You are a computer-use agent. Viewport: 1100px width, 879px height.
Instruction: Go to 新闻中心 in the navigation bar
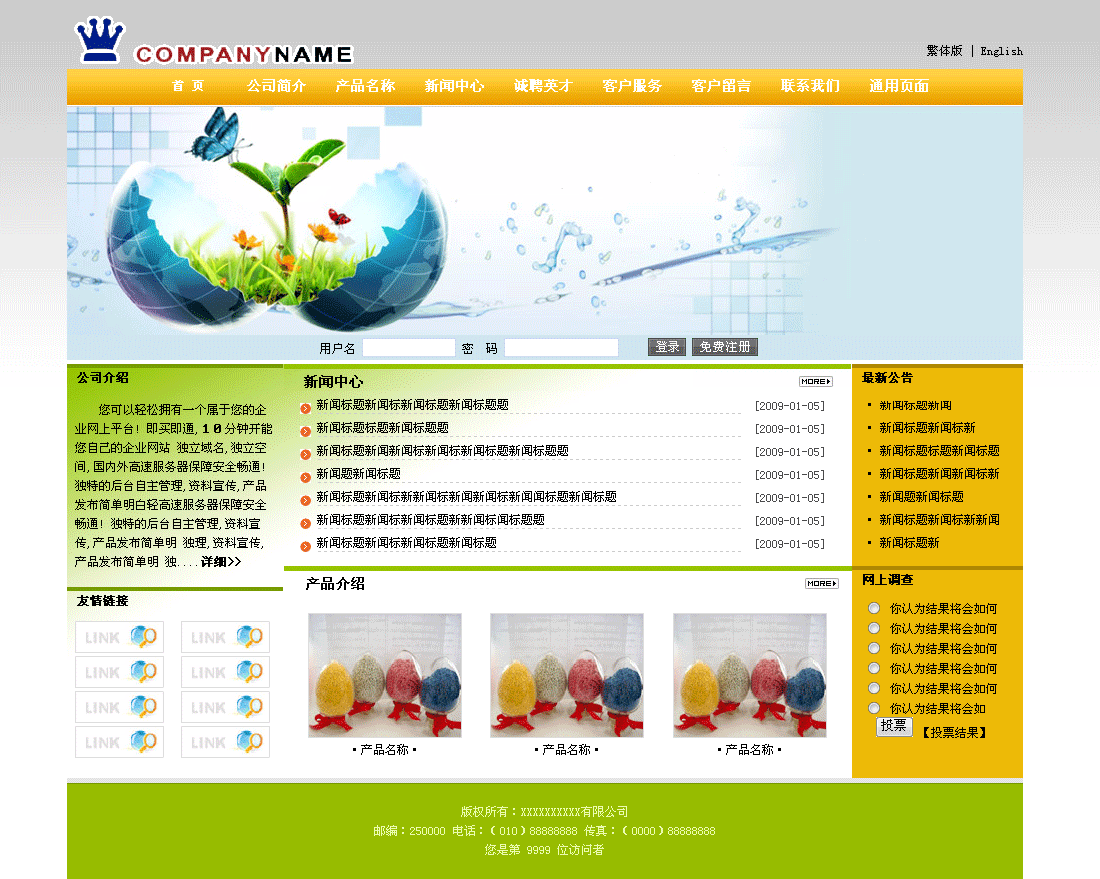coord(454,86)
